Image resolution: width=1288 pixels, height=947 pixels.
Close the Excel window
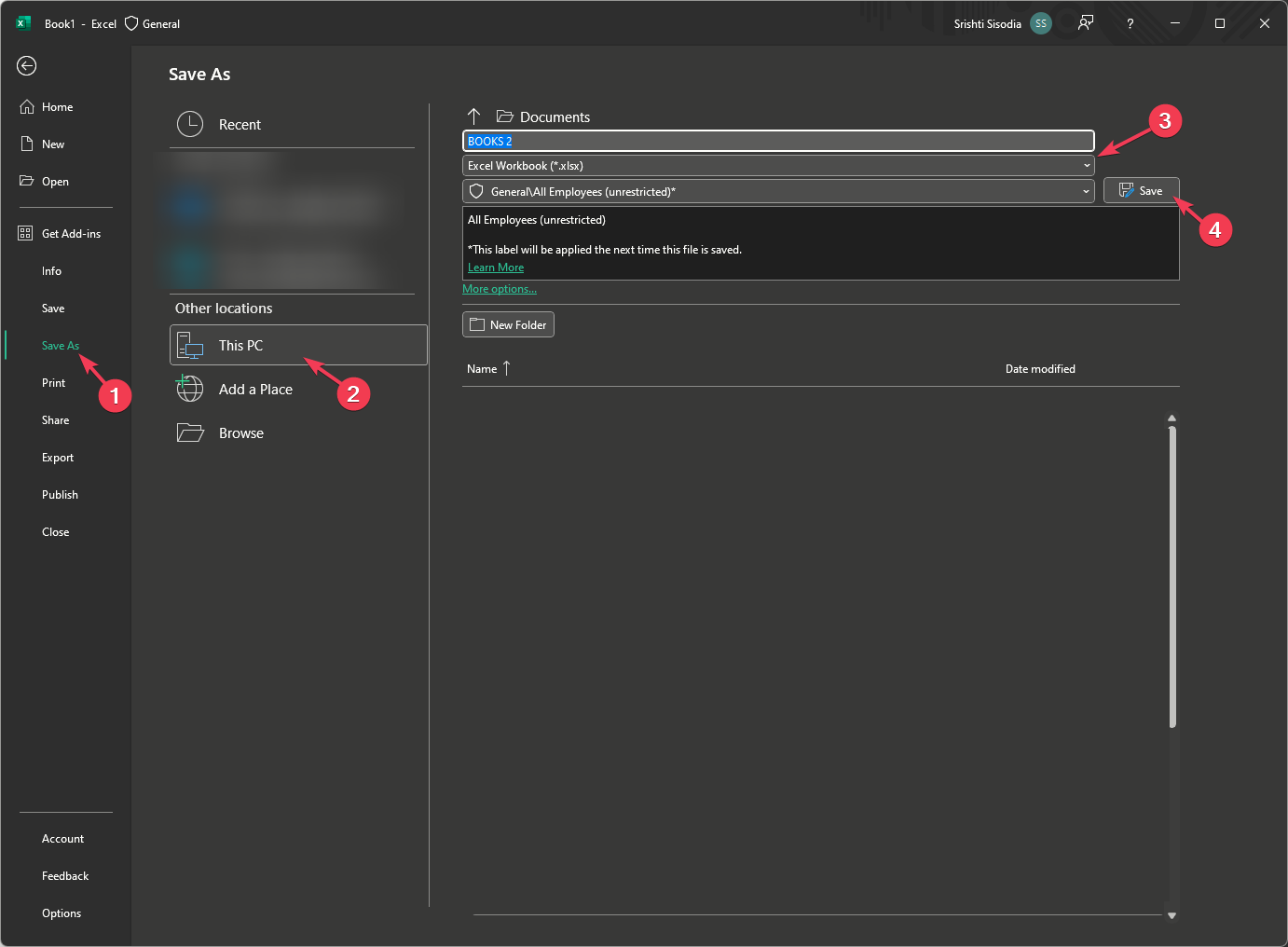pyautogui.click(x=1265, y=23)
